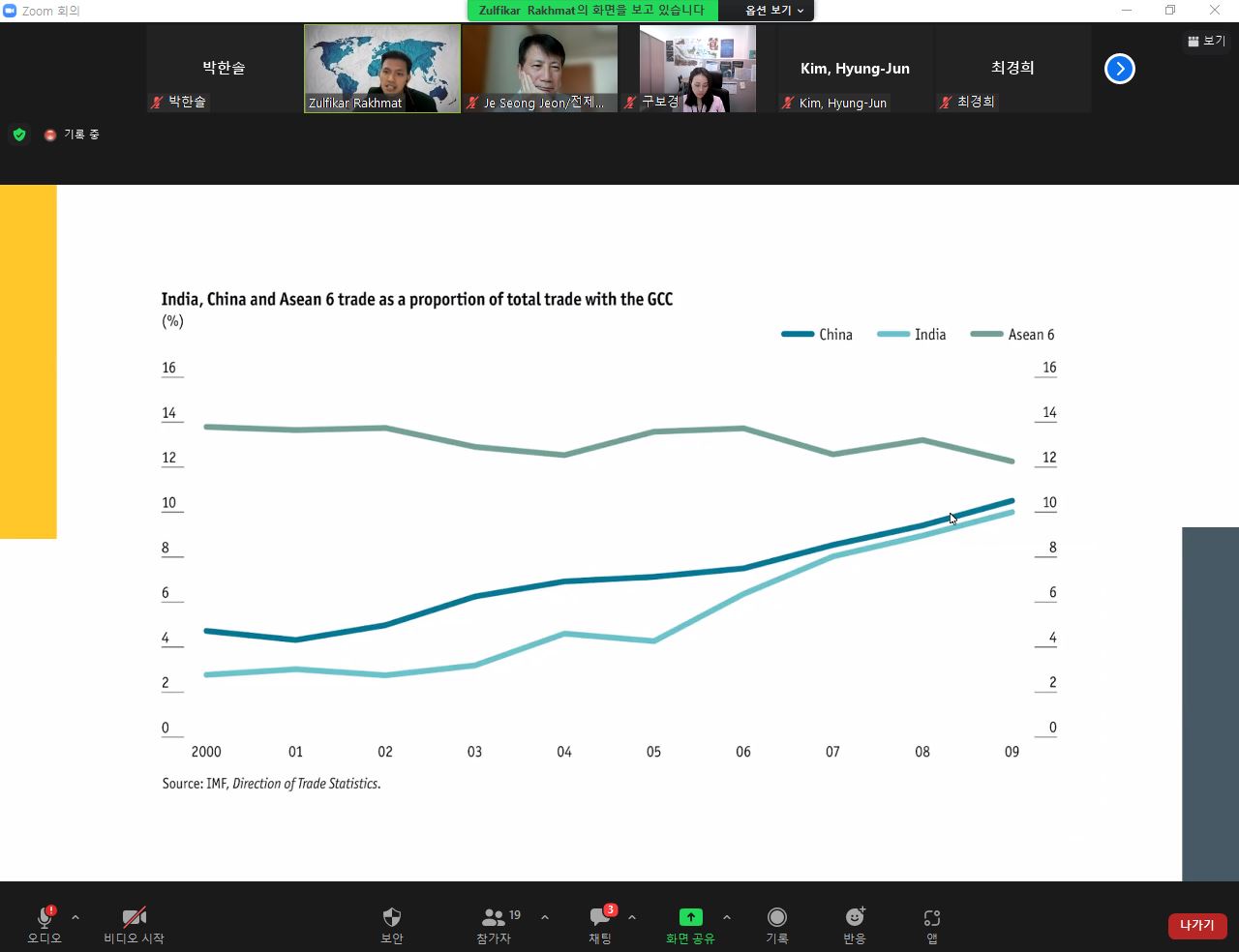Open the Apps (앱) icon
Viewport: 1239px width, 952px height.
pos(931,917)
